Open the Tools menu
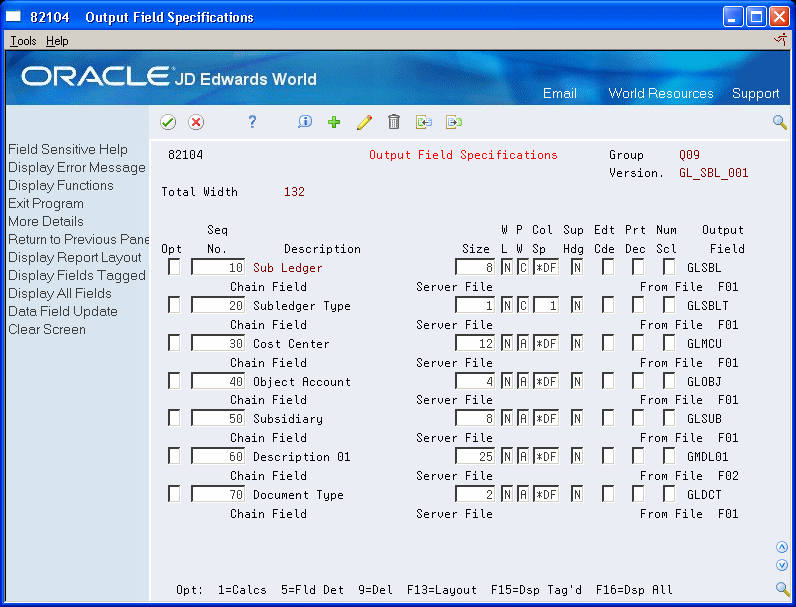The image size is (796, 607). 23,41
